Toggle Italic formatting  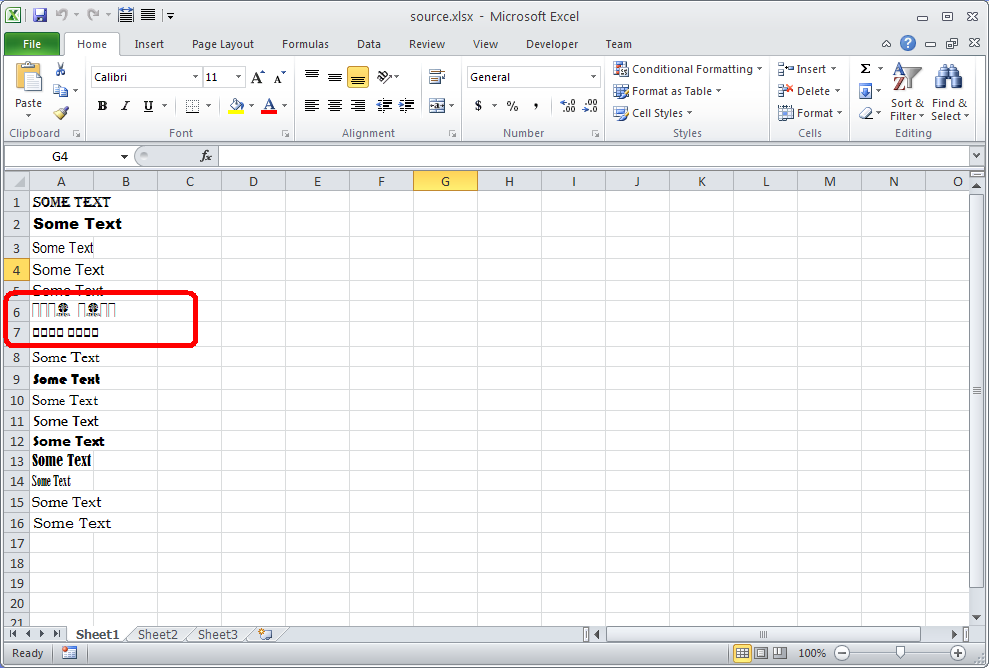click(x=125, y=106)
